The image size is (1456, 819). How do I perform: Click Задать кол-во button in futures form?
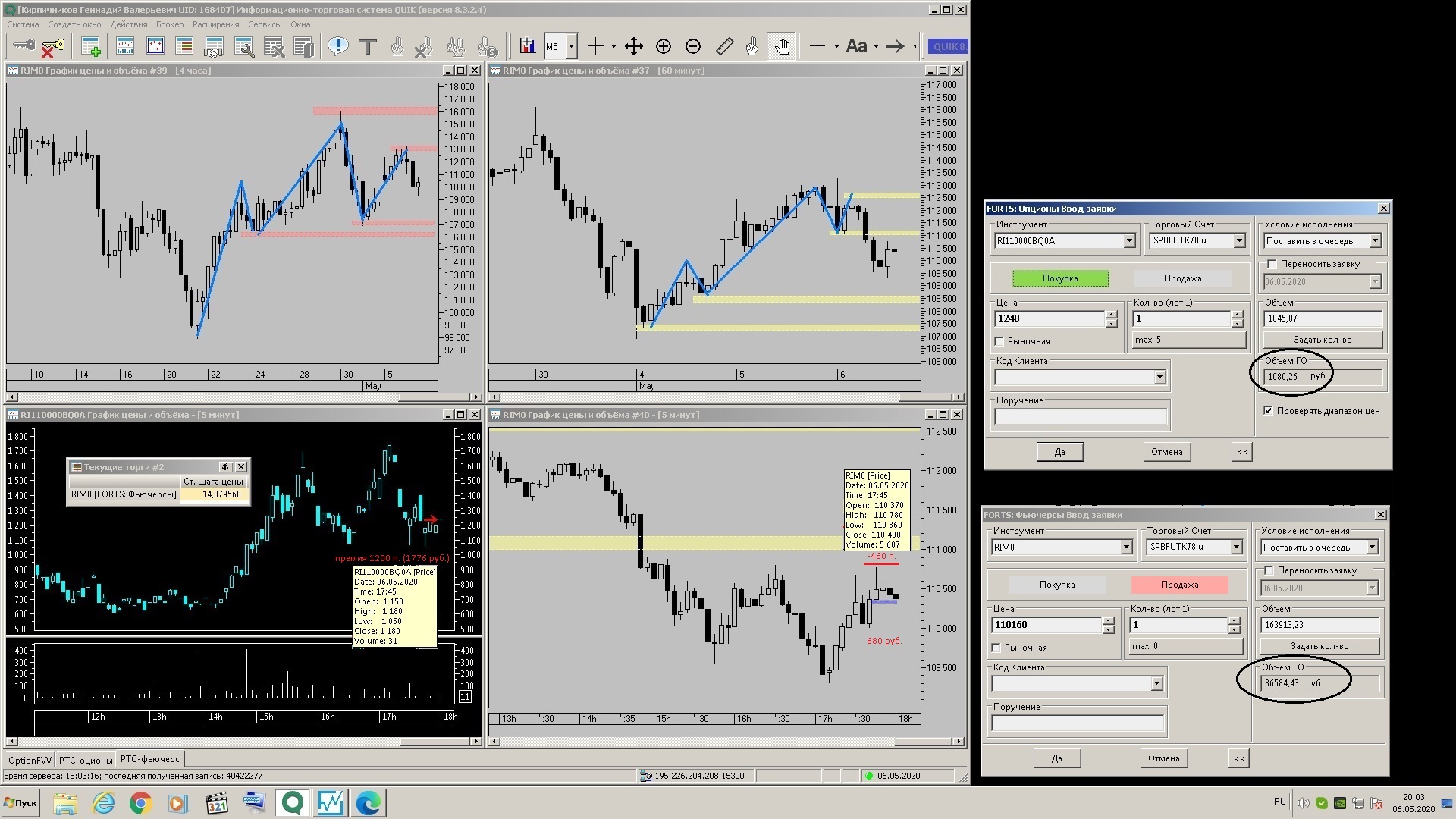pos(1319,646)
